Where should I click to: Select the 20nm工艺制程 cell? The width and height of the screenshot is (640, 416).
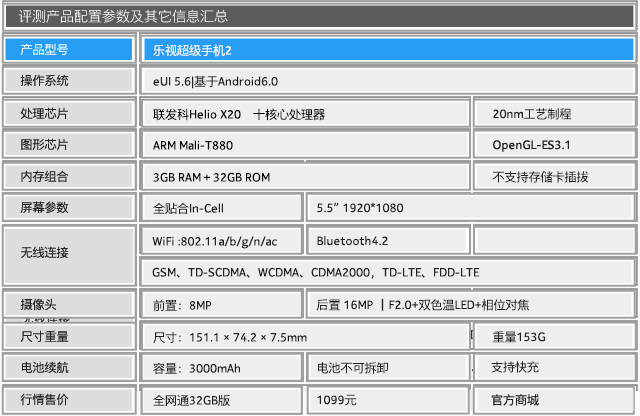pos(553,114)
